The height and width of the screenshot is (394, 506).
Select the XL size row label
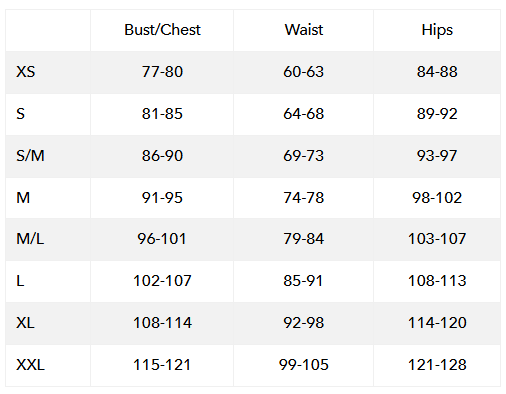tap(25, 323)
